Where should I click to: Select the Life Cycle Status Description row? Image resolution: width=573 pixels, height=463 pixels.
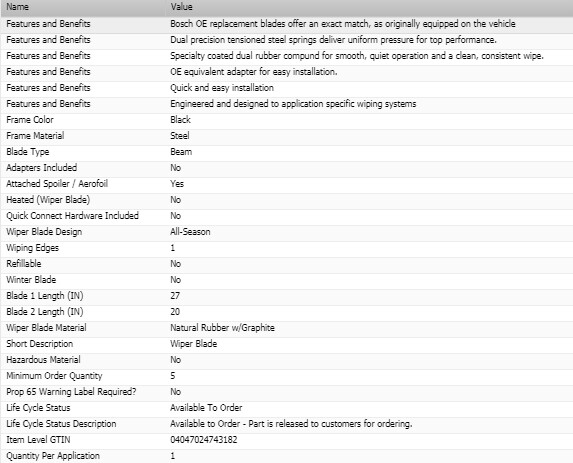[286, 424]
